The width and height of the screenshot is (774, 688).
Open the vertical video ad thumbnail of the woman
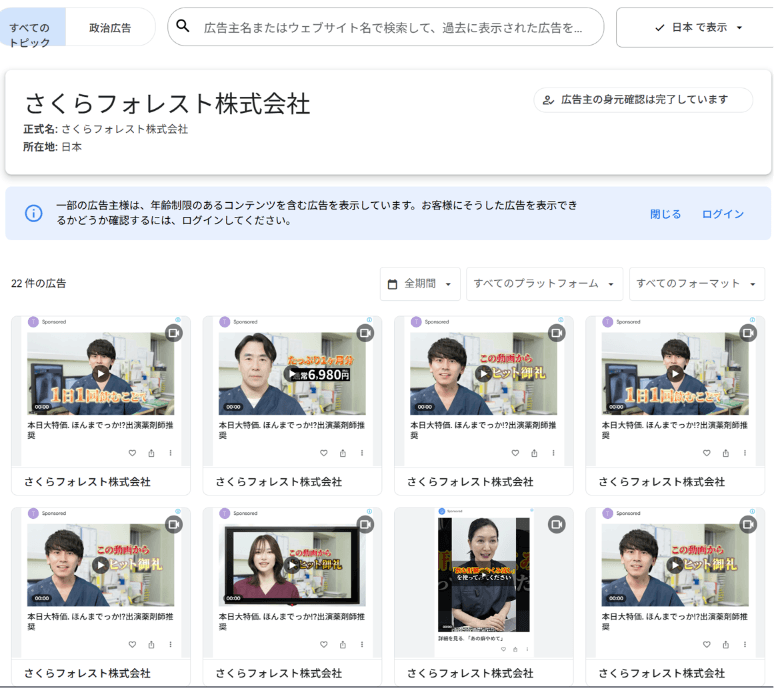click(x=483, y=574)
